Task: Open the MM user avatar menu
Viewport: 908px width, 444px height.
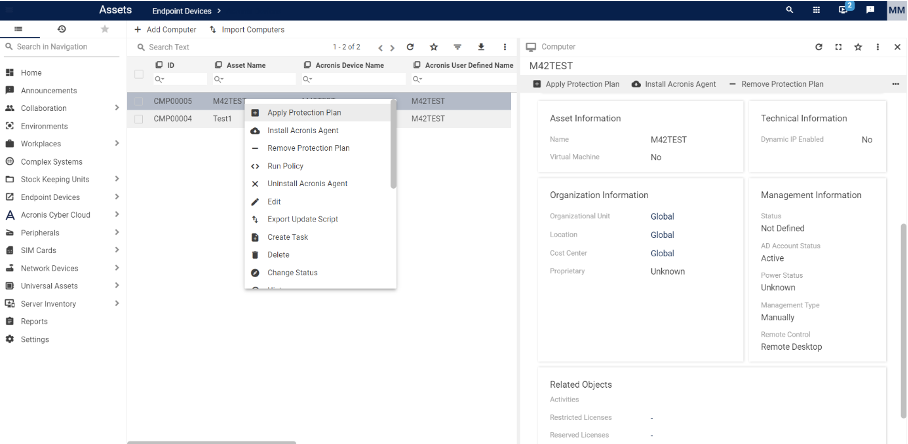Action: [x=896, y=10]
